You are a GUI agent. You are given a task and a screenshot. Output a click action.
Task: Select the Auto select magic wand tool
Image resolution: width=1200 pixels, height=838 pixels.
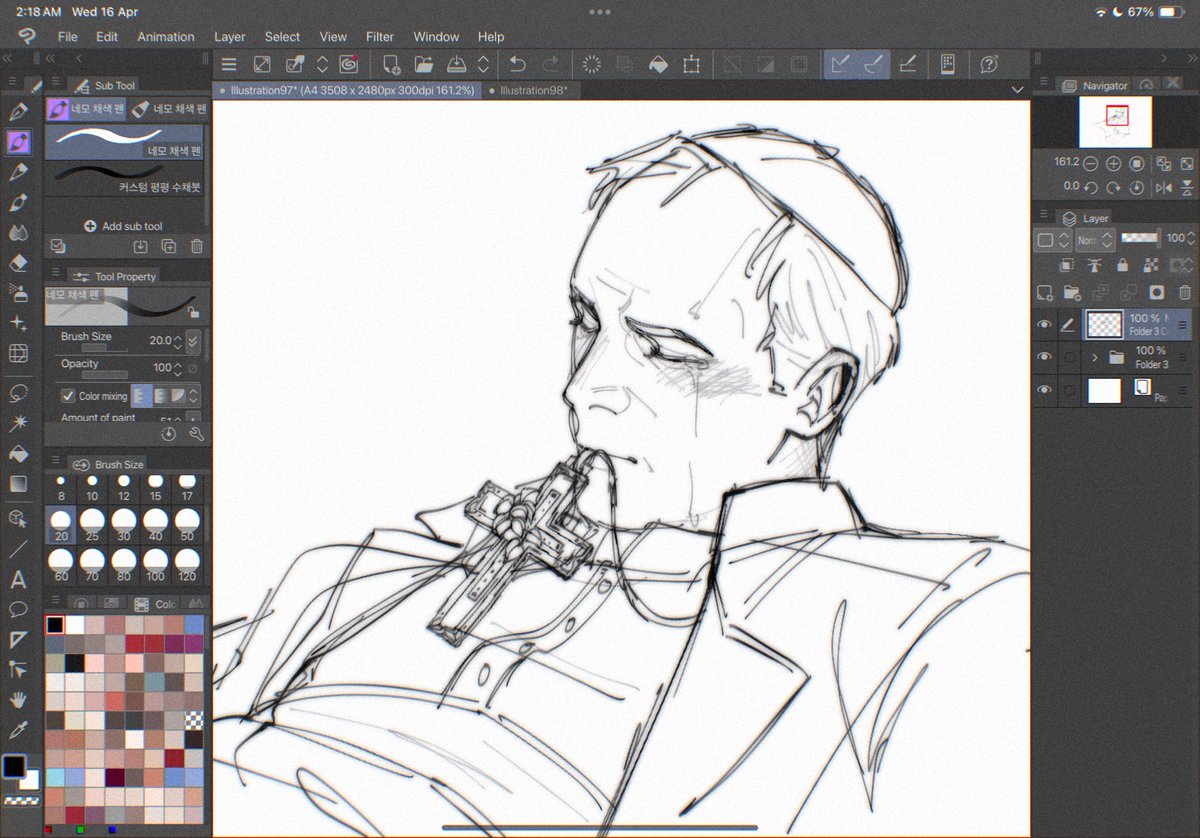[x=18, y=424]
